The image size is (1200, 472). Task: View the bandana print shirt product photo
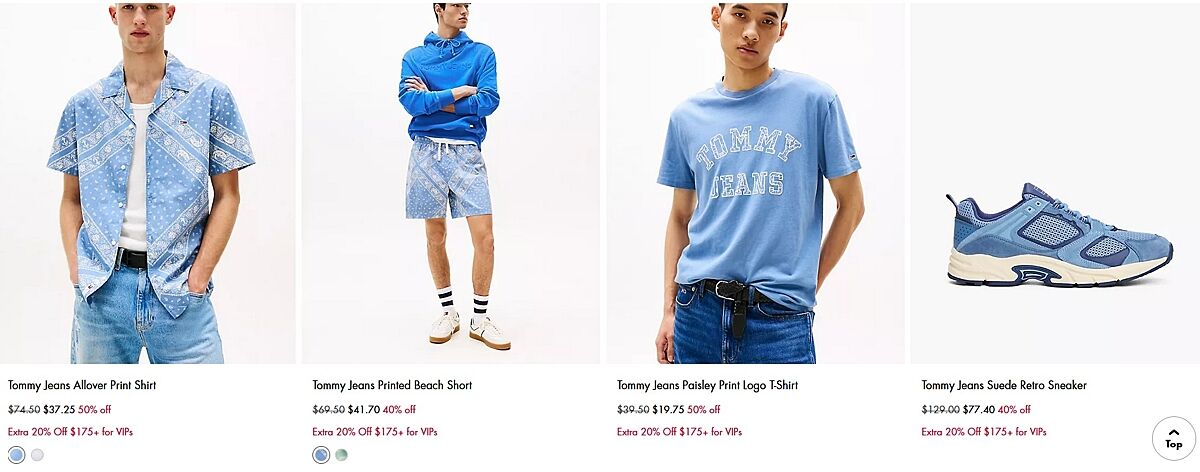148,182
